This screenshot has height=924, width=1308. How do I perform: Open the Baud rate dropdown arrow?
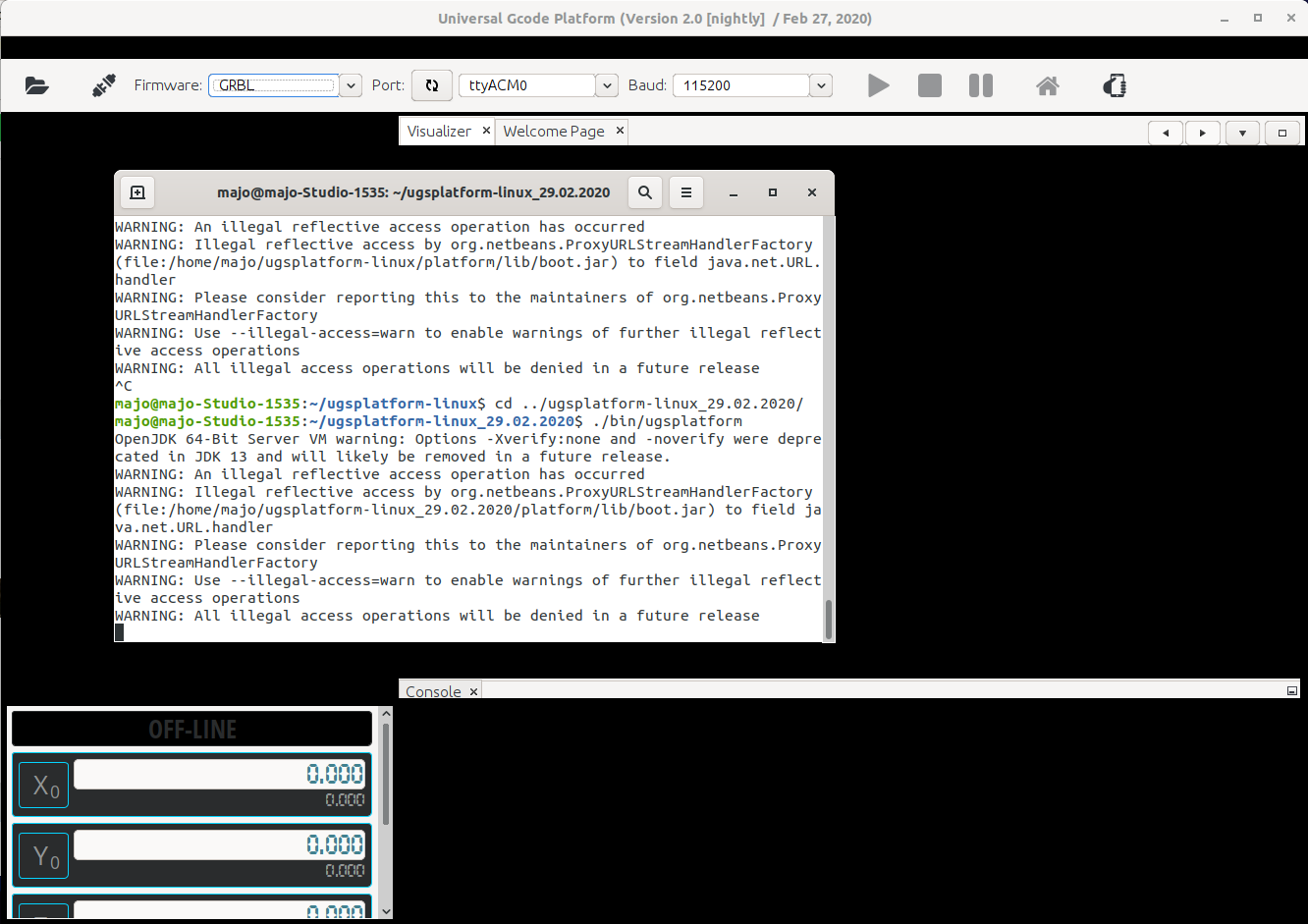[822, 85]
